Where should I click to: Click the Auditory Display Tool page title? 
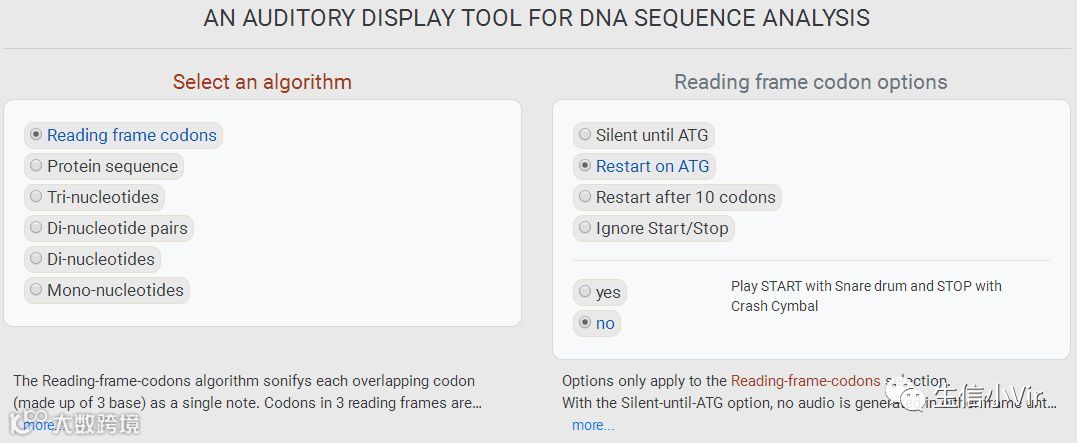537,18
